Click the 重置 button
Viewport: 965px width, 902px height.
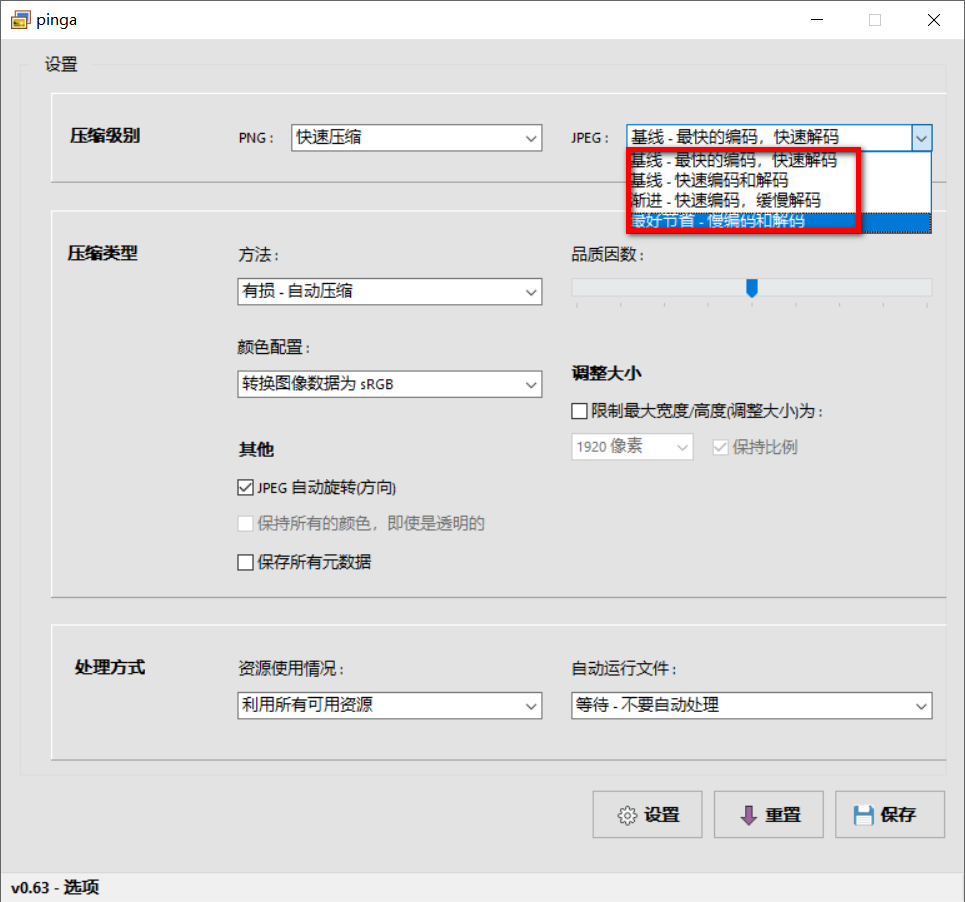coord(768,814)
